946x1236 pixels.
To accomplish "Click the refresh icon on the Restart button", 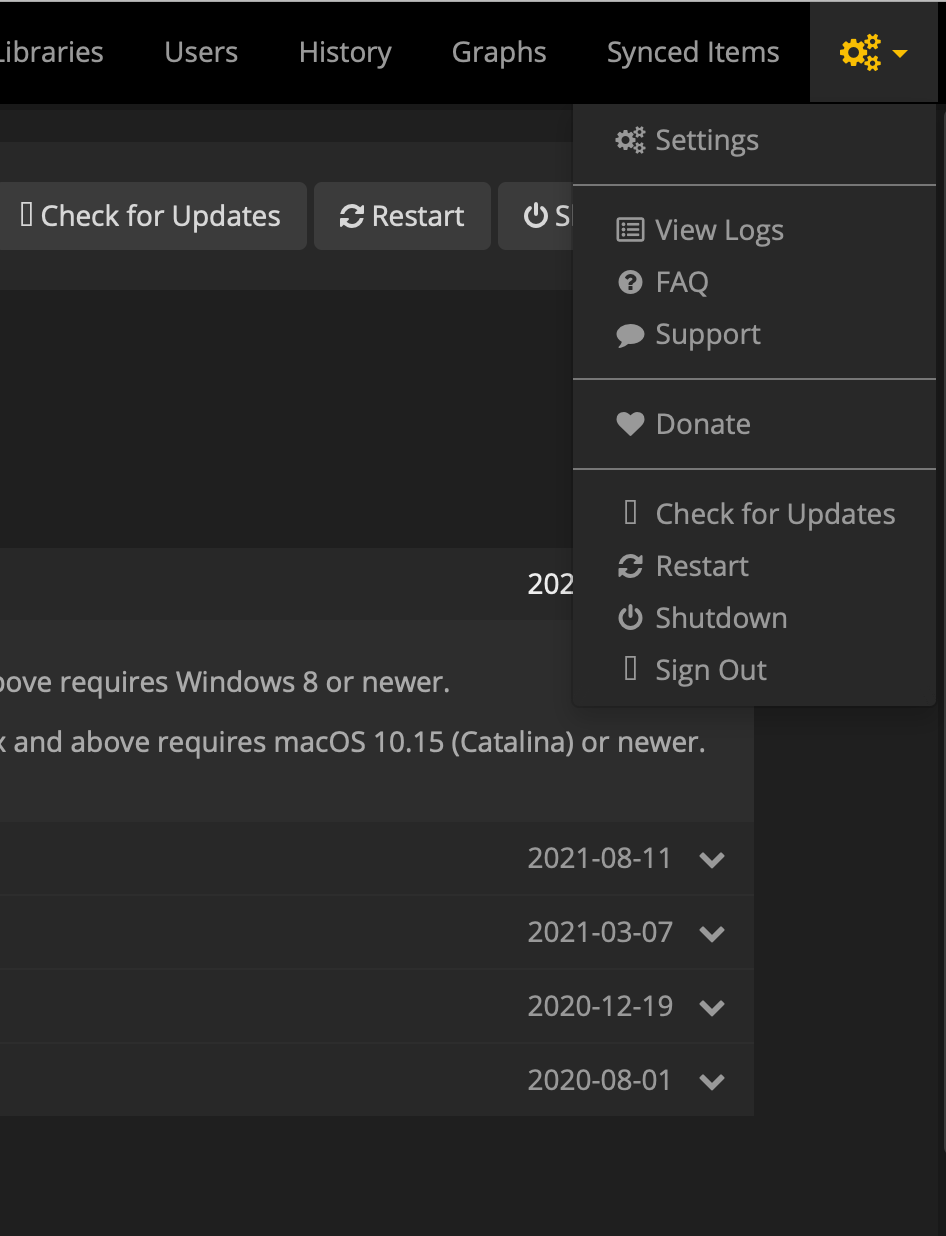I will [352, 216].
